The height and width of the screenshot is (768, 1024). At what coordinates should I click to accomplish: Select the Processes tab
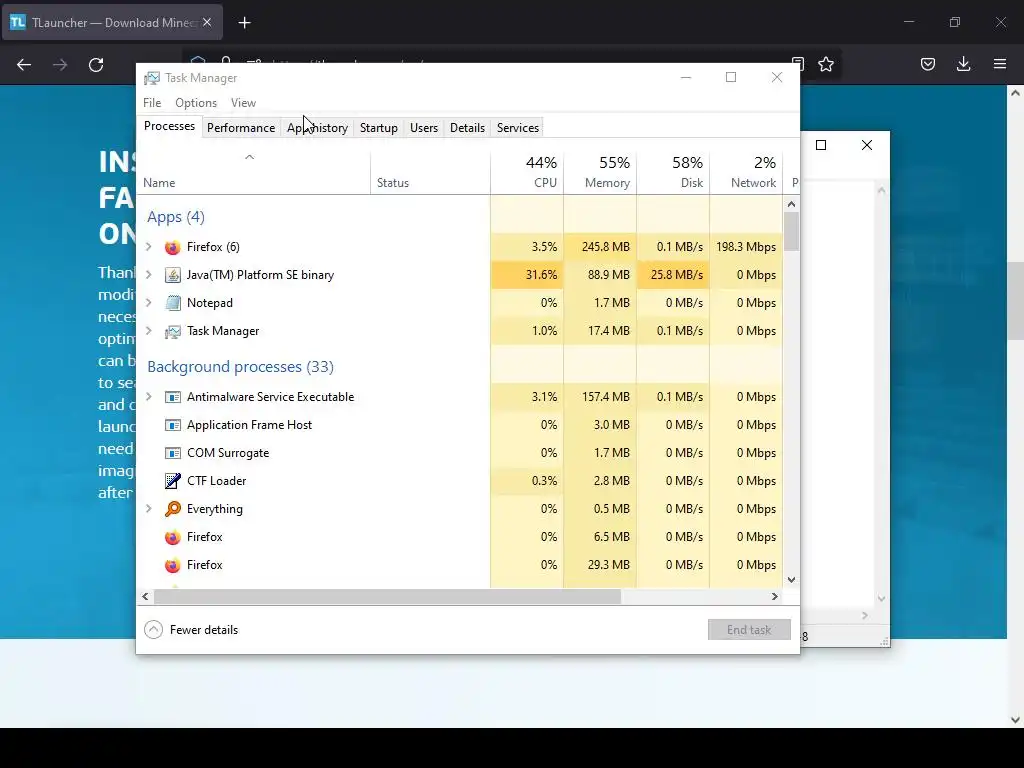(x=169, y=126)
